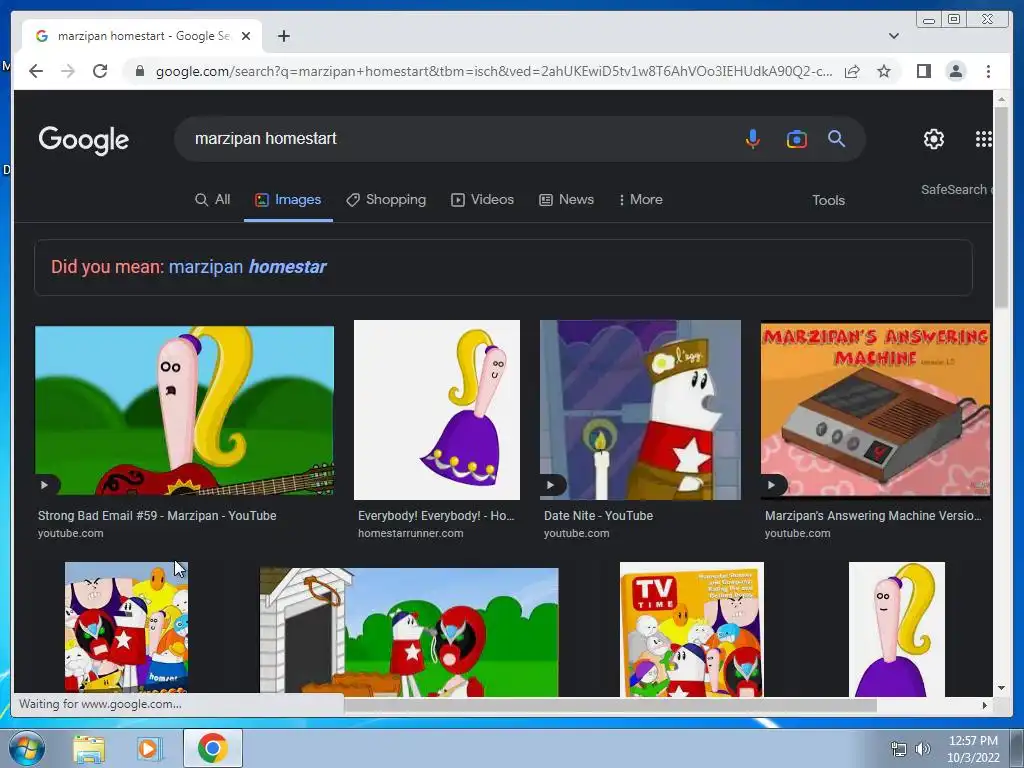
Task: Open Google quick settings gear
Action: pos(934,139)
